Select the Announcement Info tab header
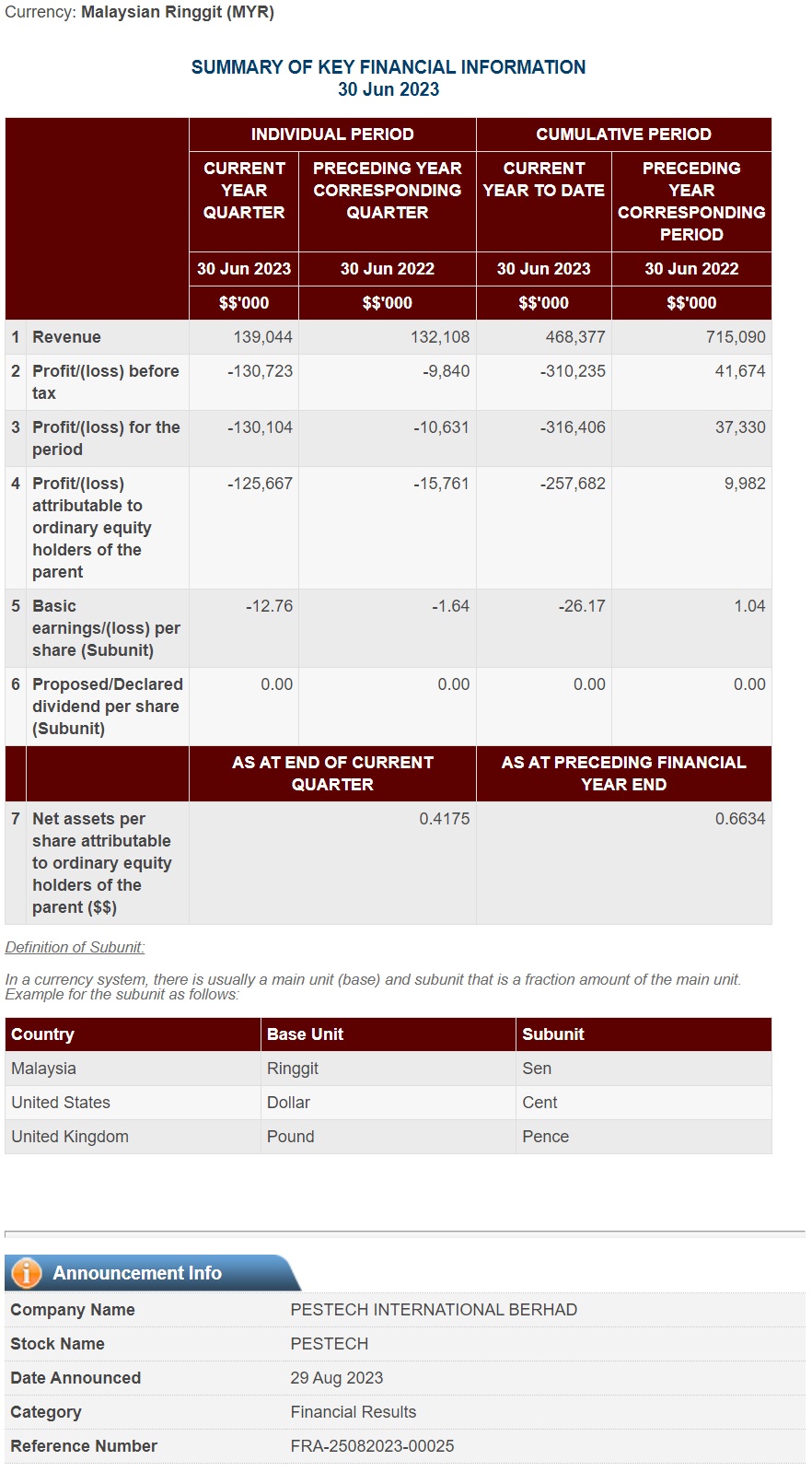This screenshot has height=1472, width=812. pyautogui.click(x=152, y=1272)
